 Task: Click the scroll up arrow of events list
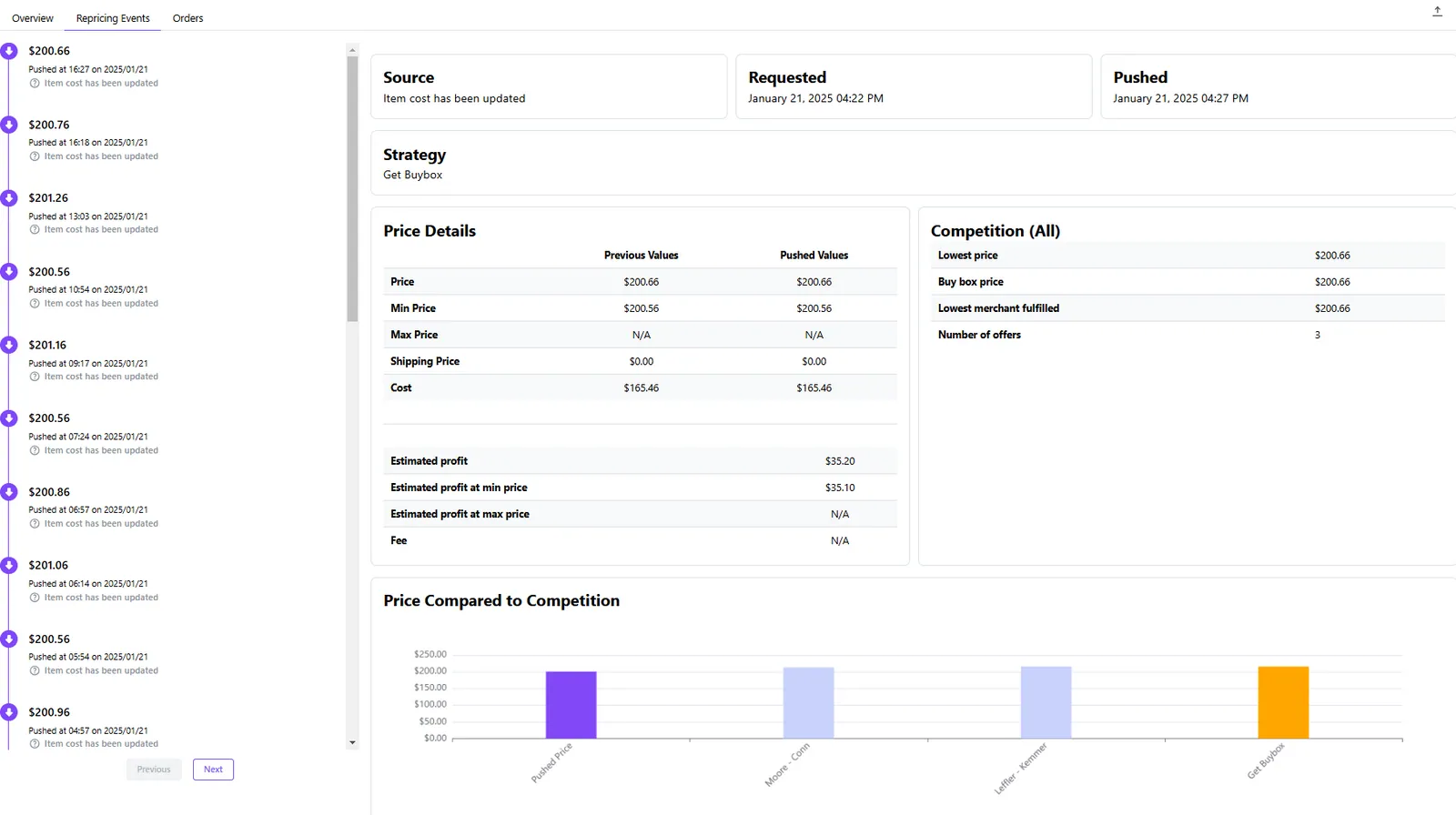point(353,50)
